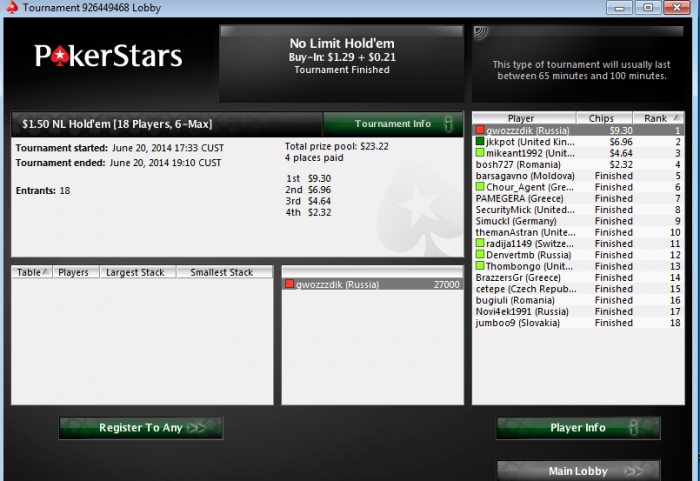
Task: Sort tables by the Table column header
Action: (32, 272)
